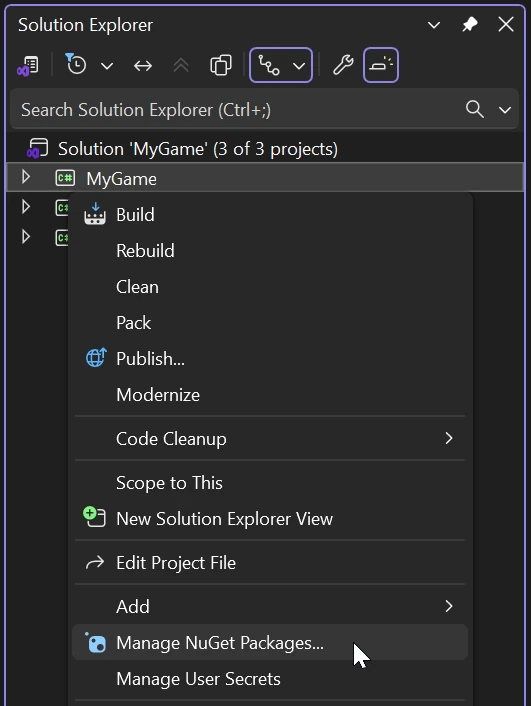Click the Pending Changes Filter clock icon

[x=76, y=64]
